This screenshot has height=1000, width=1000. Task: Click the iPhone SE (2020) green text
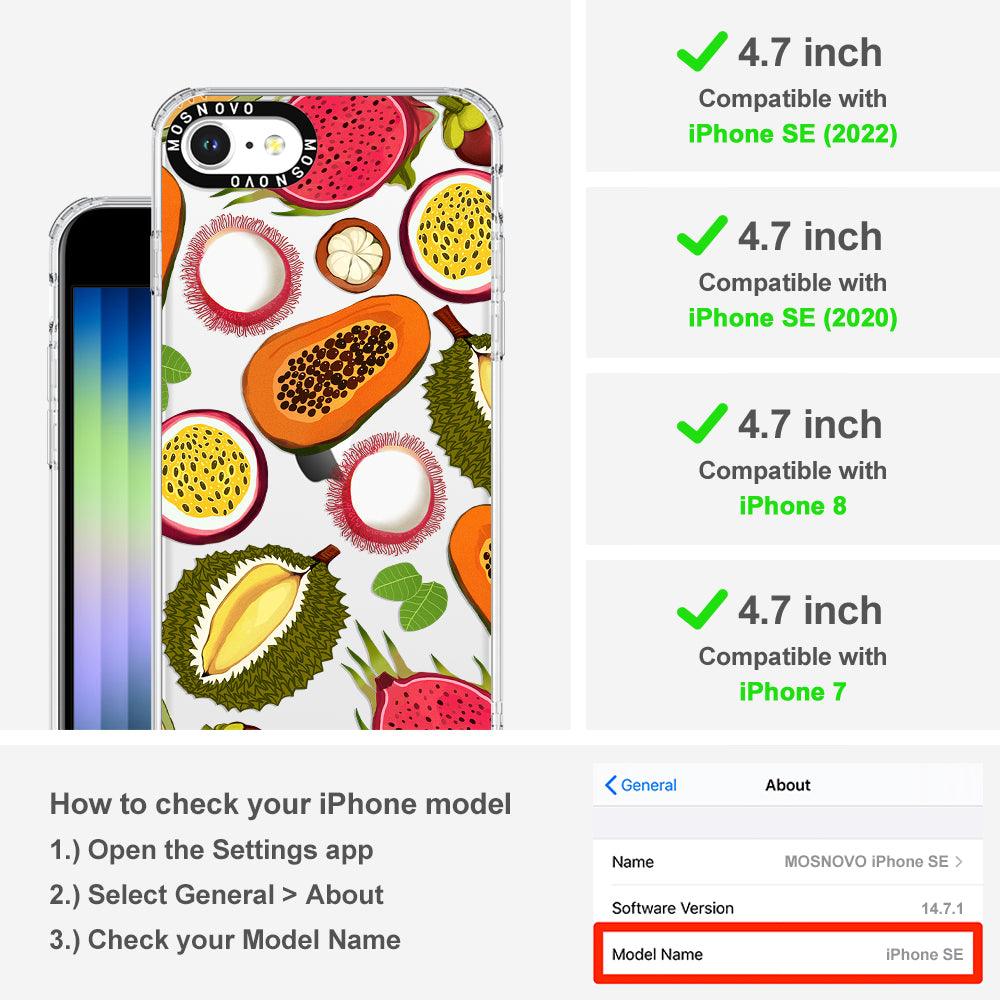pyautogui.click(x=793, y=318)
